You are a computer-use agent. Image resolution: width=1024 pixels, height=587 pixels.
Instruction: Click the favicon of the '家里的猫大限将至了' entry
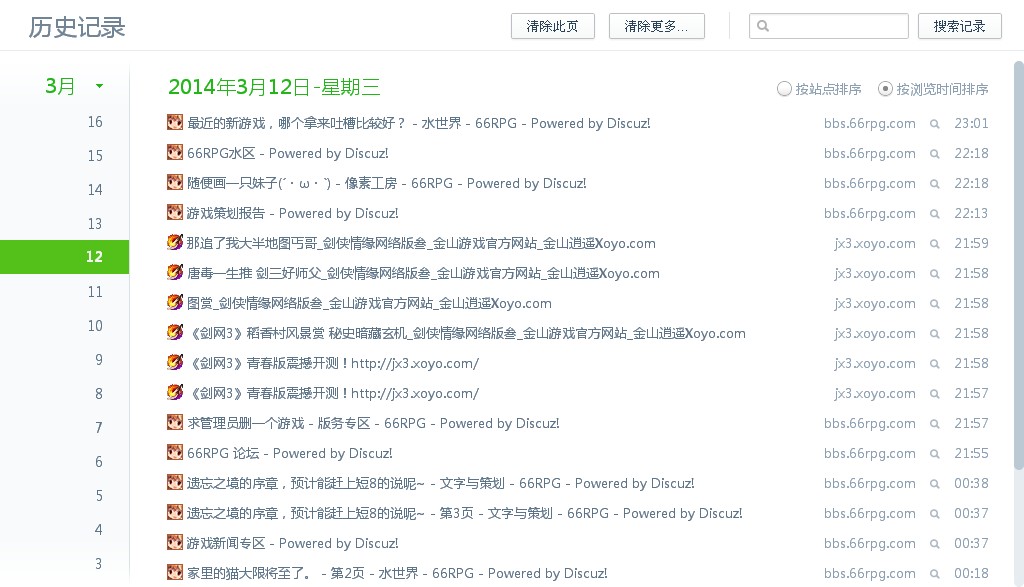click(x=174, y=573)
